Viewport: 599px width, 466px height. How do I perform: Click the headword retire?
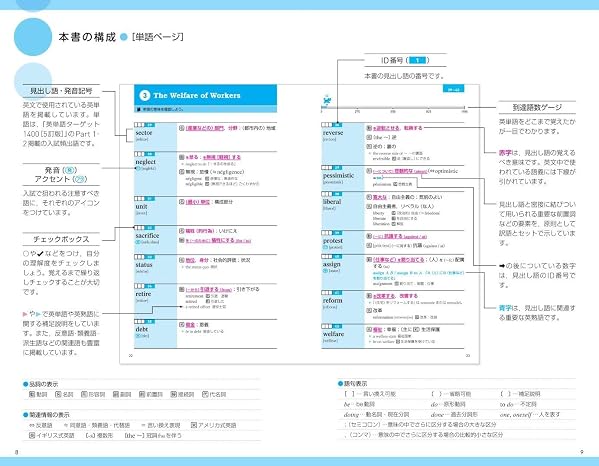[143, 294]
